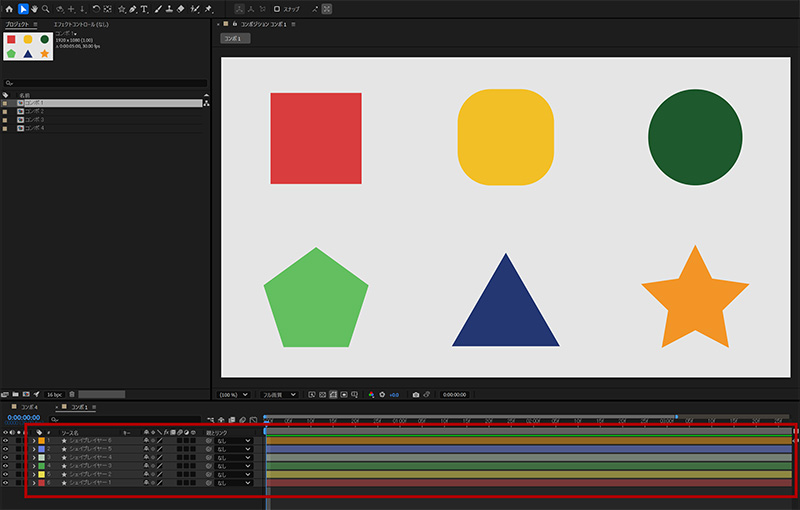The height and width of the screenshot is (510, 800).
Task: Select the Hand tool in the toolbar
Action: coord(36,9)
